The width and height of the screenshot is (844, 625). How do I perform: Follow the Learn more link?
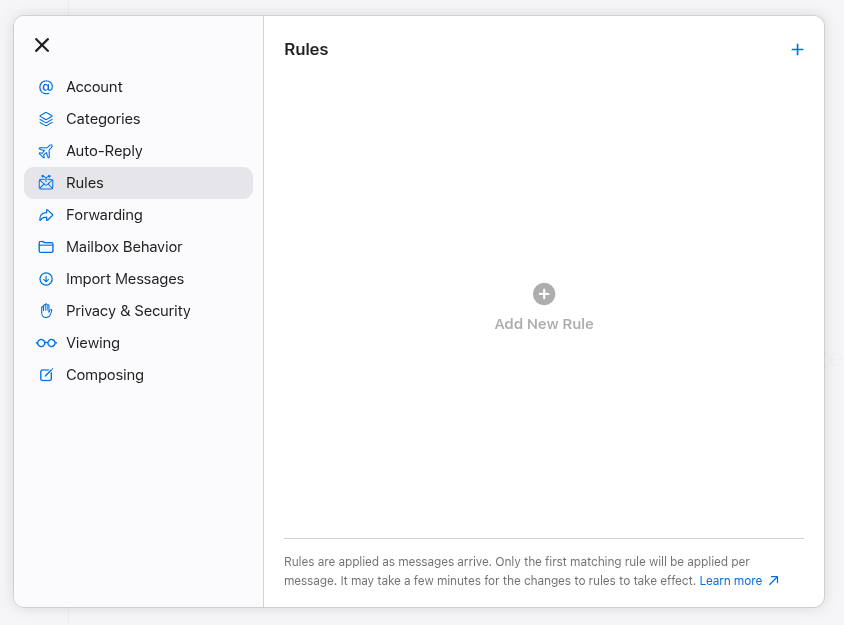(x=730, y=581)
